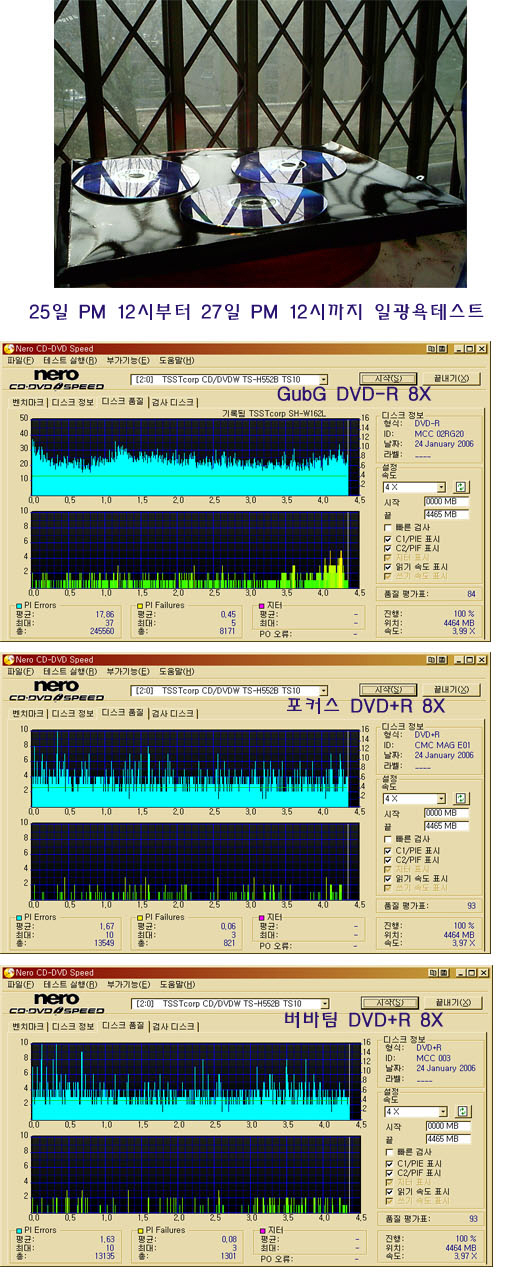Click the 버바팀 DVD+R 8X label

(x=364, y=1020)
